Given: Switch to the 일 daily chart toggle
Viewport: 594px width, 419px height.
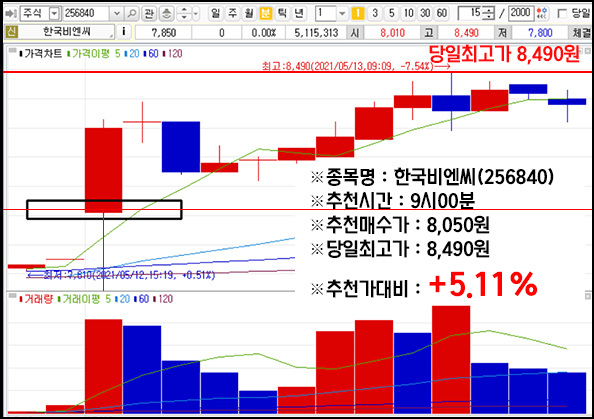Looking at the screenshot, I should [216, 14].
